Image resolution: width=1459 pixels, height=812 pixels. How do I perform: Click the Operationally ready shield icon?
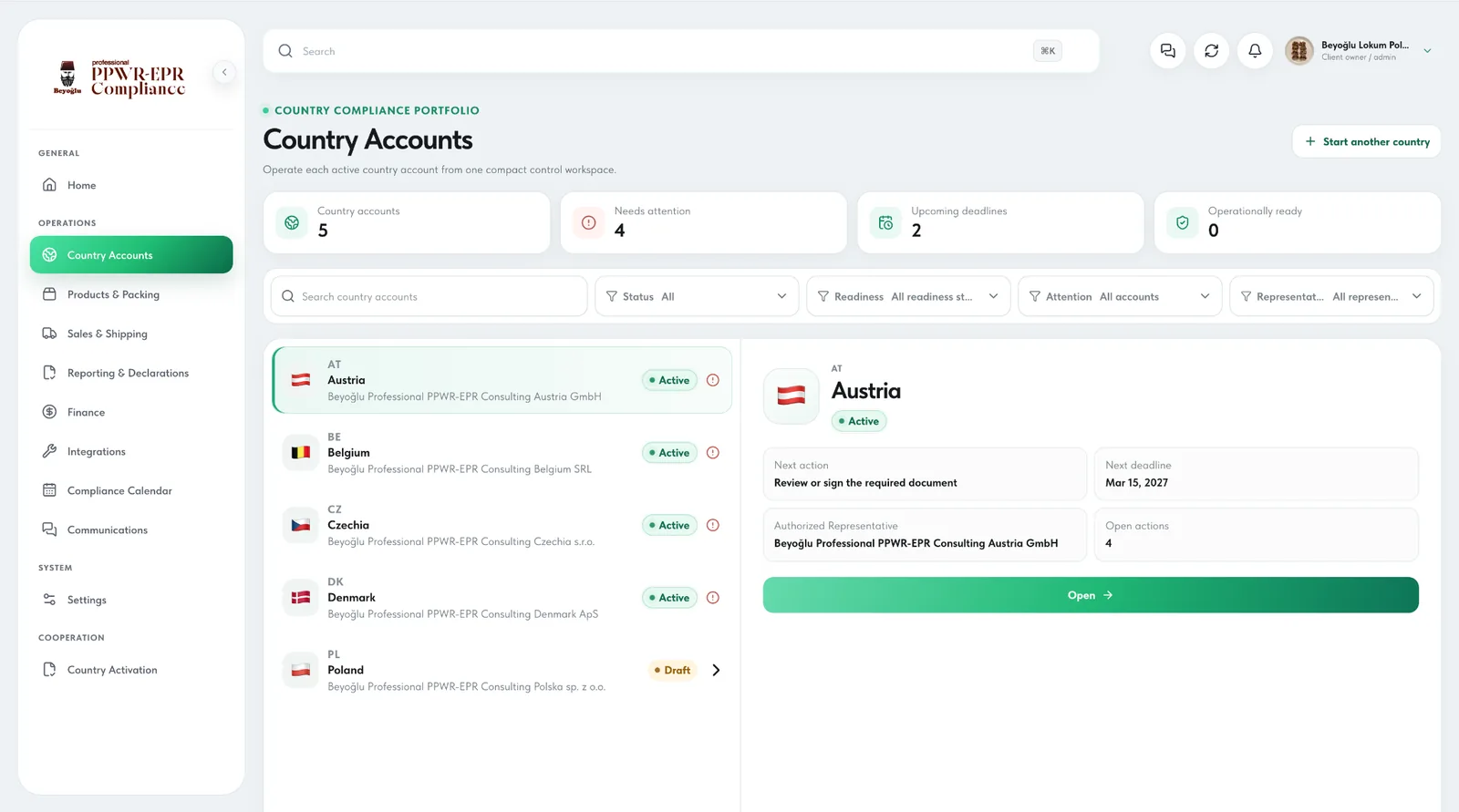click(1183, 222)
